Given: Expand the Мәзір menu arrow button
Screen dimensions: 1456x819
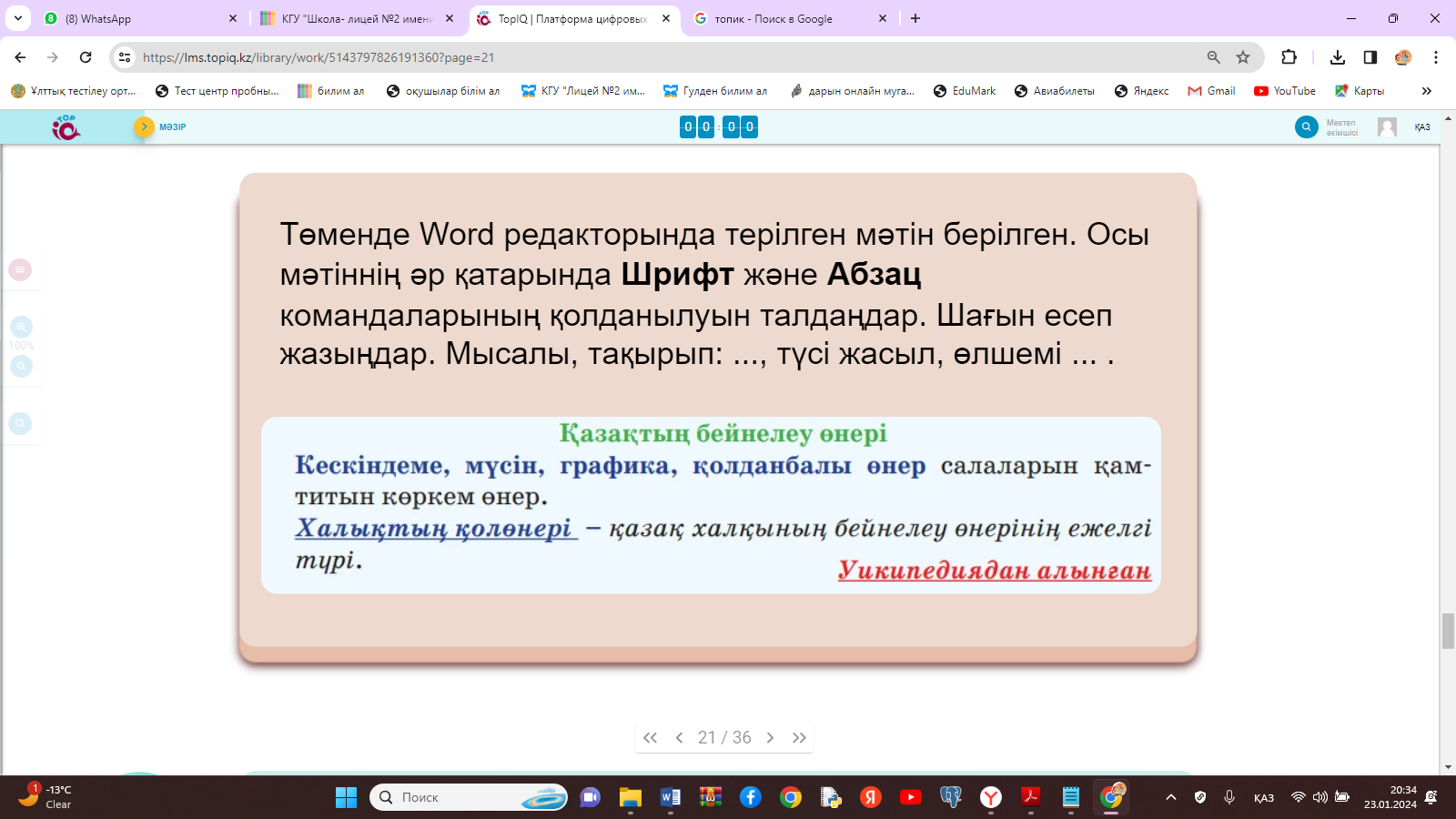Looking at the screenshot, I should 144,126.
